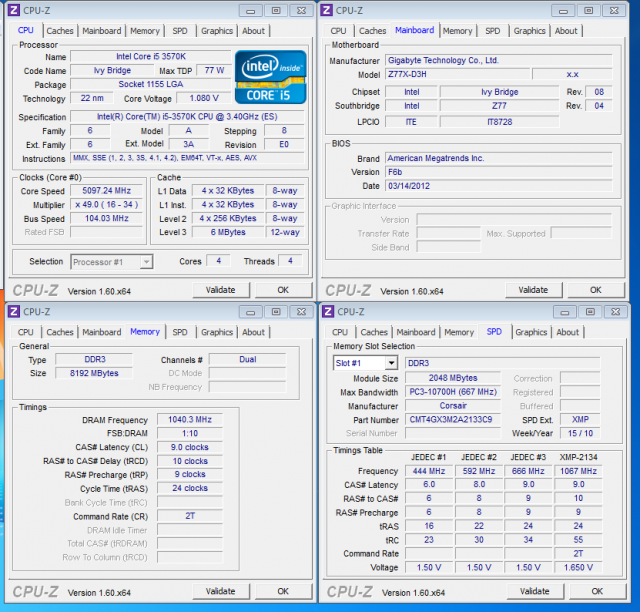640x612 pixels.
Task: Click the DRAM Frequency value 1040.3 MHz
Action: [x=190, y=419]
